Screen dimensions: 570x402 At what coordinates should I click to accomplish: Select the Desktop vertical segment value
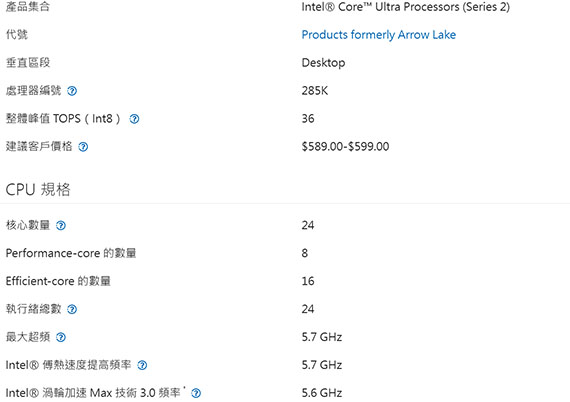[x=323, y=63]
